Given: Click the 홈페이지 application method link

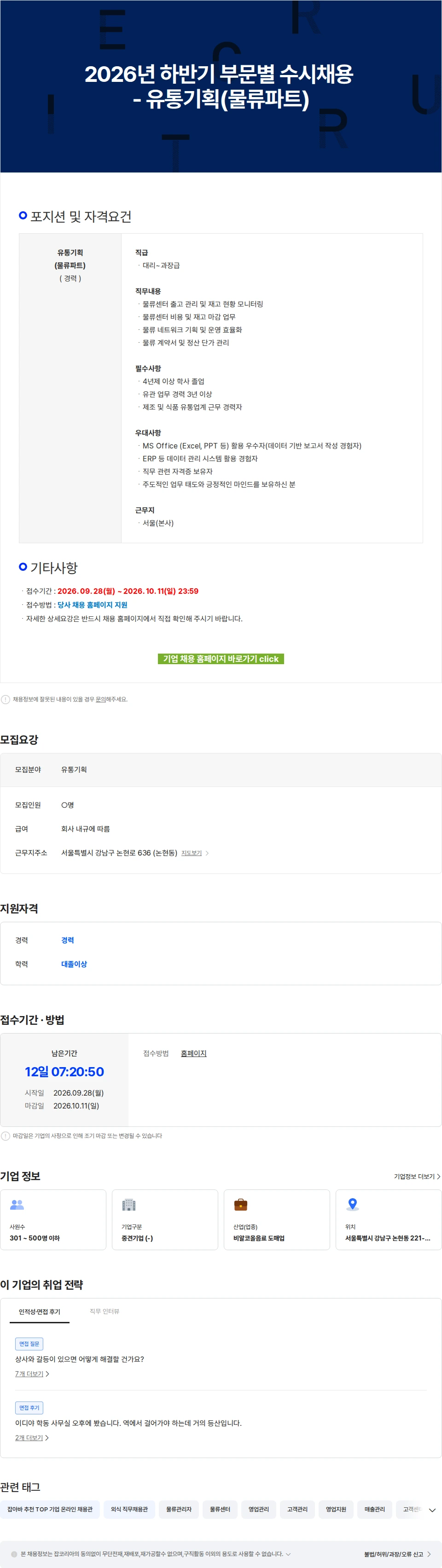Looking at the screenshot, I should 193,1053.
